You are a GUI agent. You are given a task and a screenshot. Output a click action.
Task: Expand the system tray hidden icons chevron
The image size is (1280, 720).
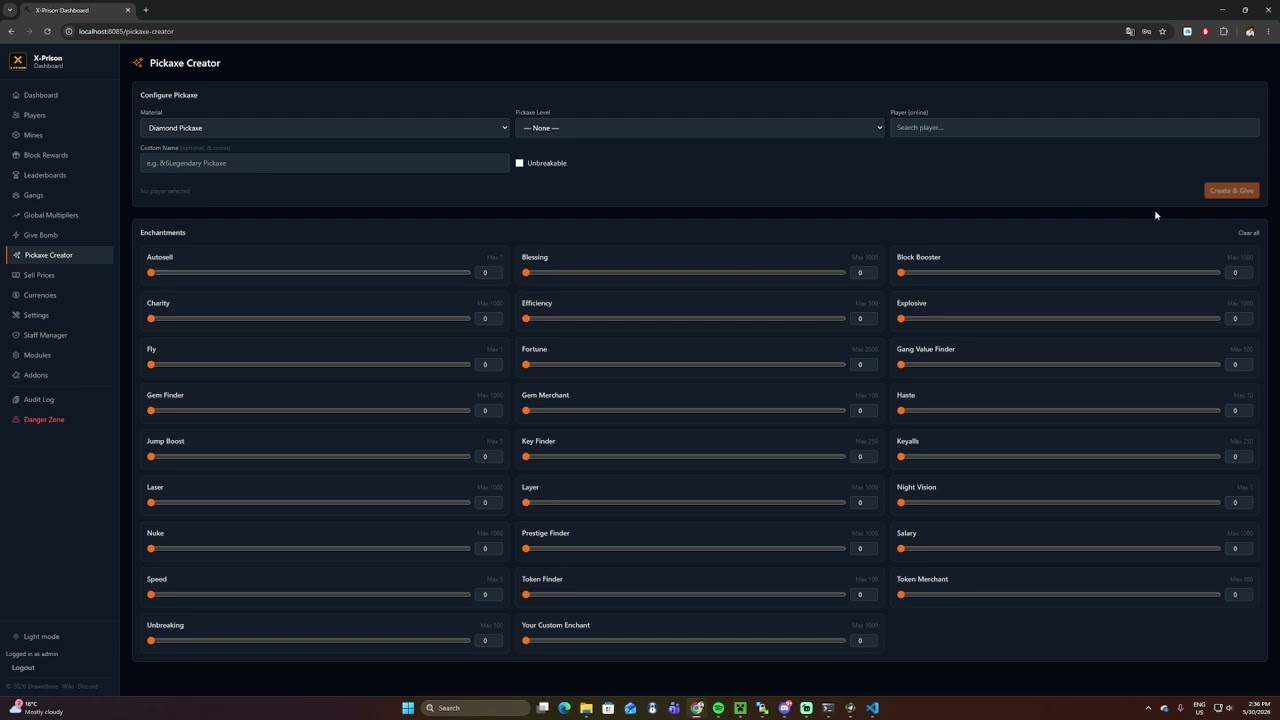pyautogui.click(x=1148, y=708)
